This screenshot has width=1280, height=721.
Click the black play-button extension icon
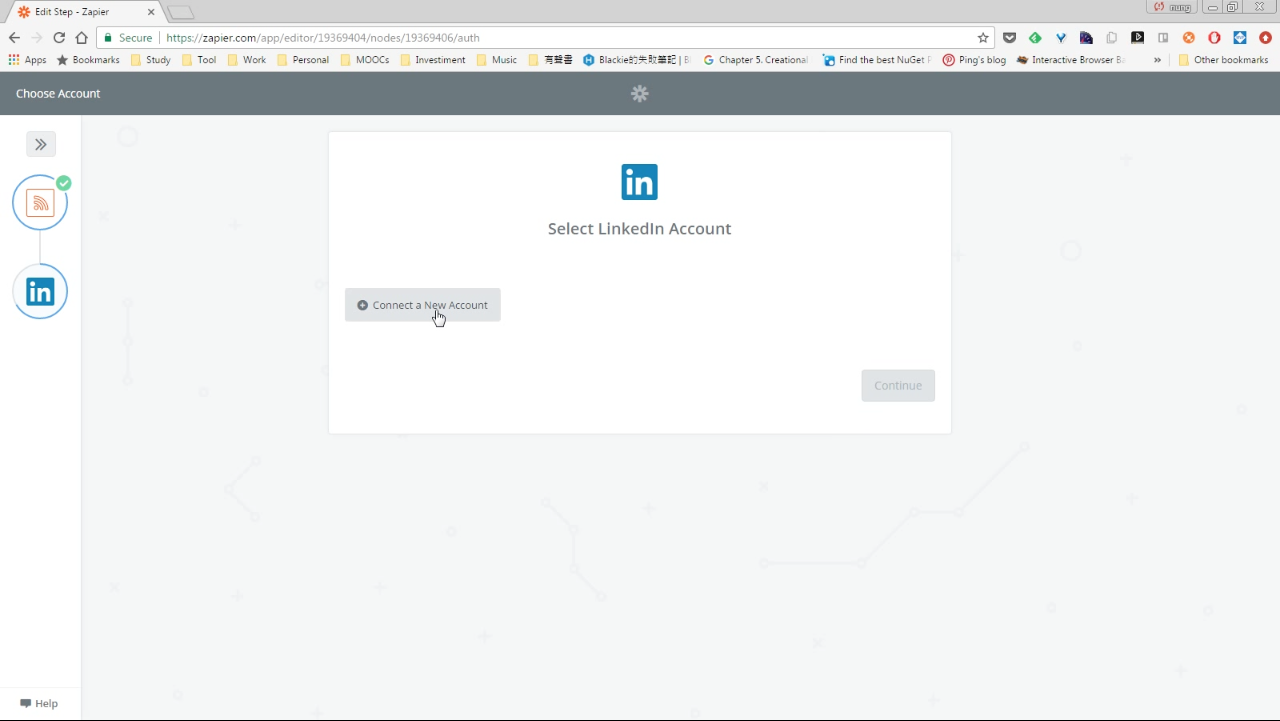(1137, 38)
